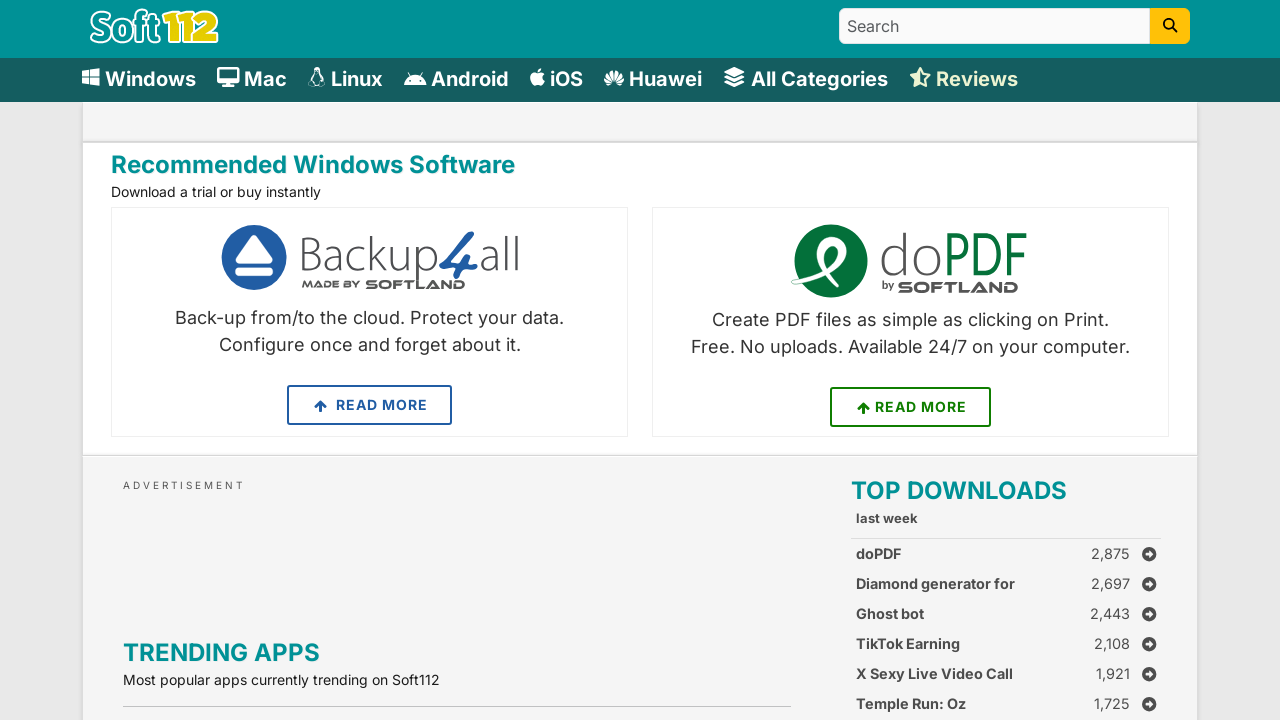Screen dimensions: 1280x720
Task: Click the 'last week' label
Action: pyautogui.click(x=886, y=518)
